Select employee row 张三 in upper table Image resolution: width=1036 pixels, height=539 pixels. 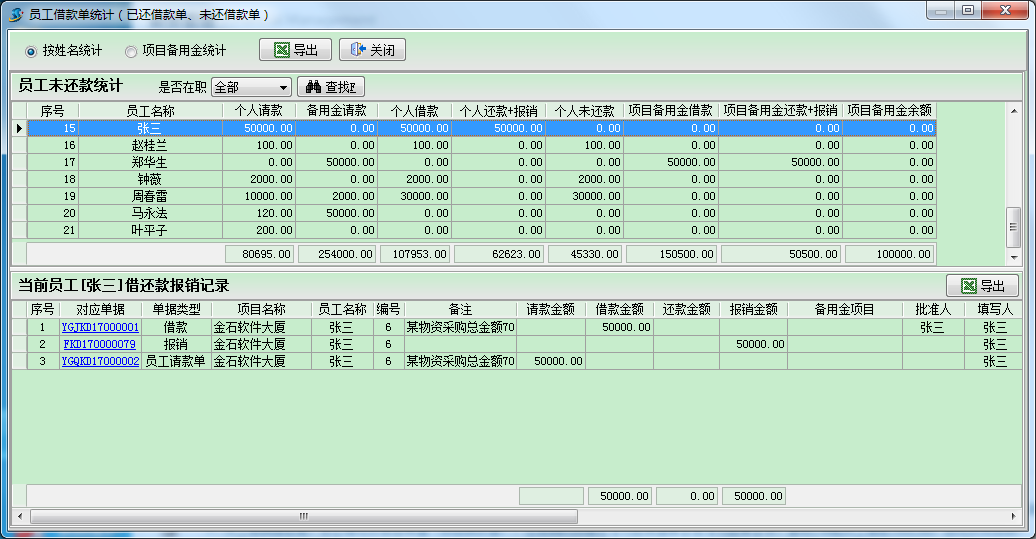click(x=481, y=128)
